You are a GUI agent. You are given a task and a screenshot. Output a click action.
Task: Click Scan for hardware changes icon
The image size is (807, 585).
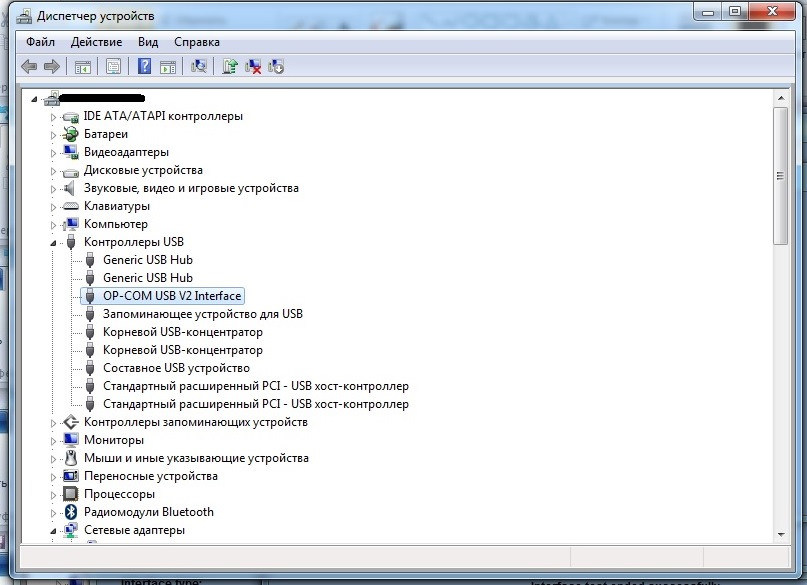pyautogui.click(x=199, y=66)
